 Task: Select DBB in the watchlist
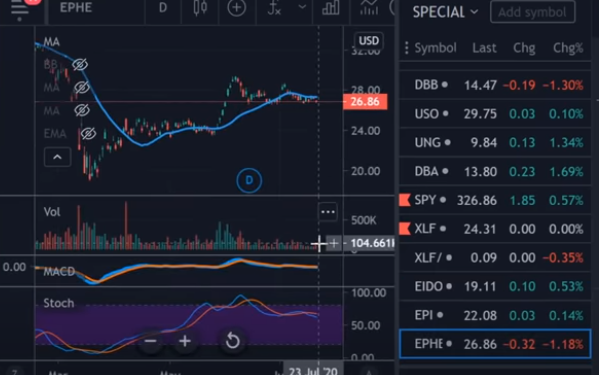pos(495,85)
